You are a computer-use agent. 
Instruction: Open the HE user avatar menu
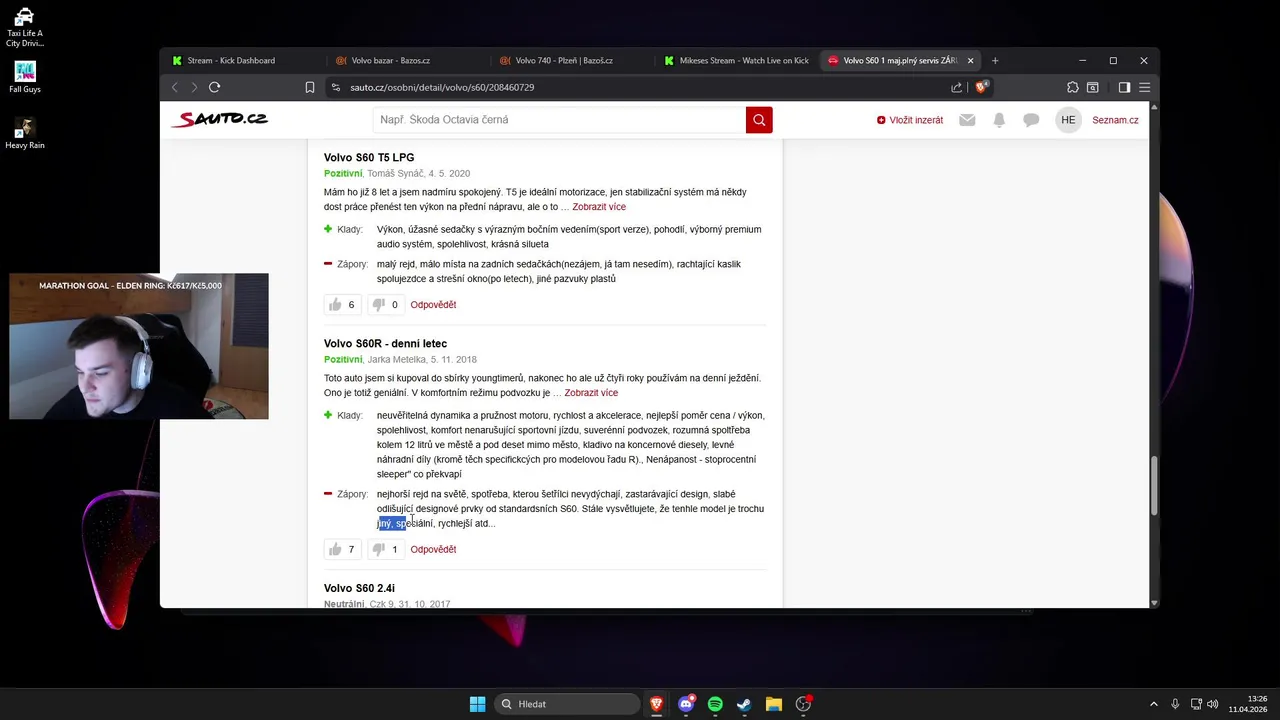point(1068,120)
